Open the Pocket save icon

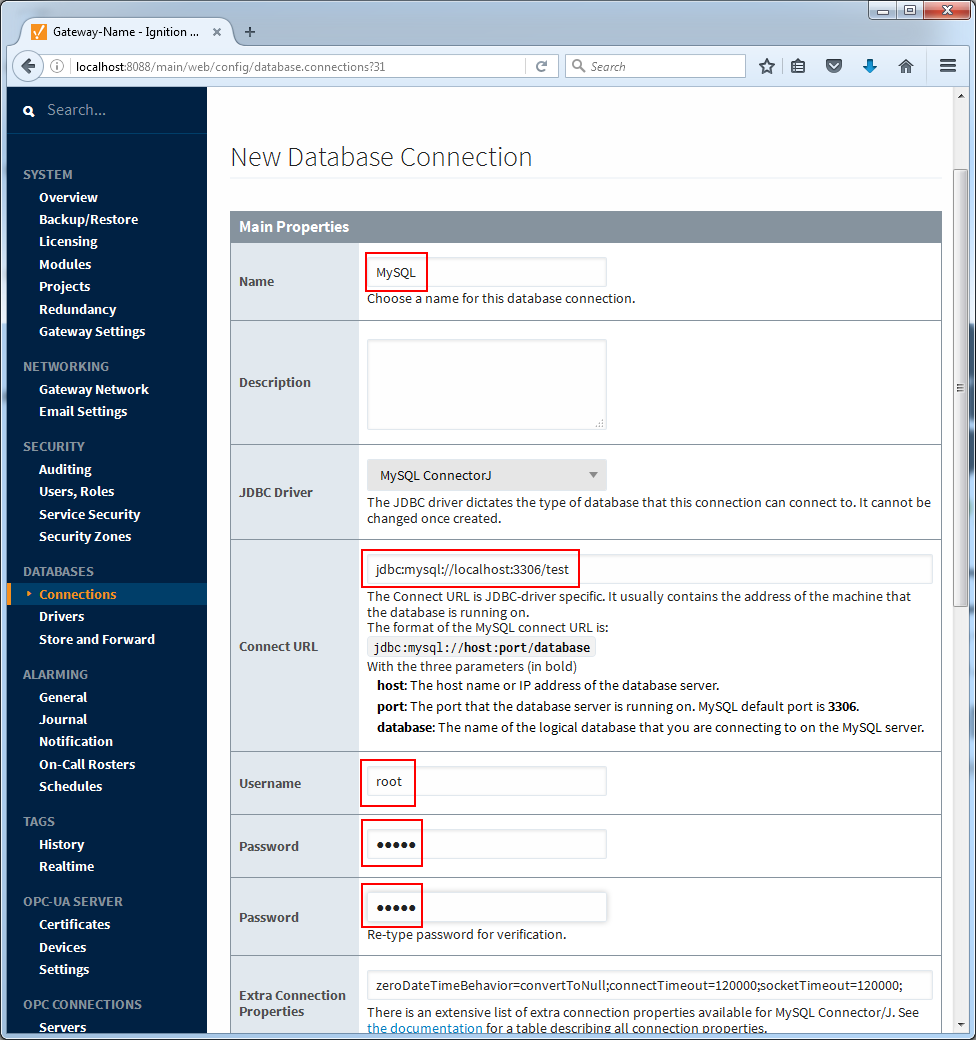coord(835,65)
